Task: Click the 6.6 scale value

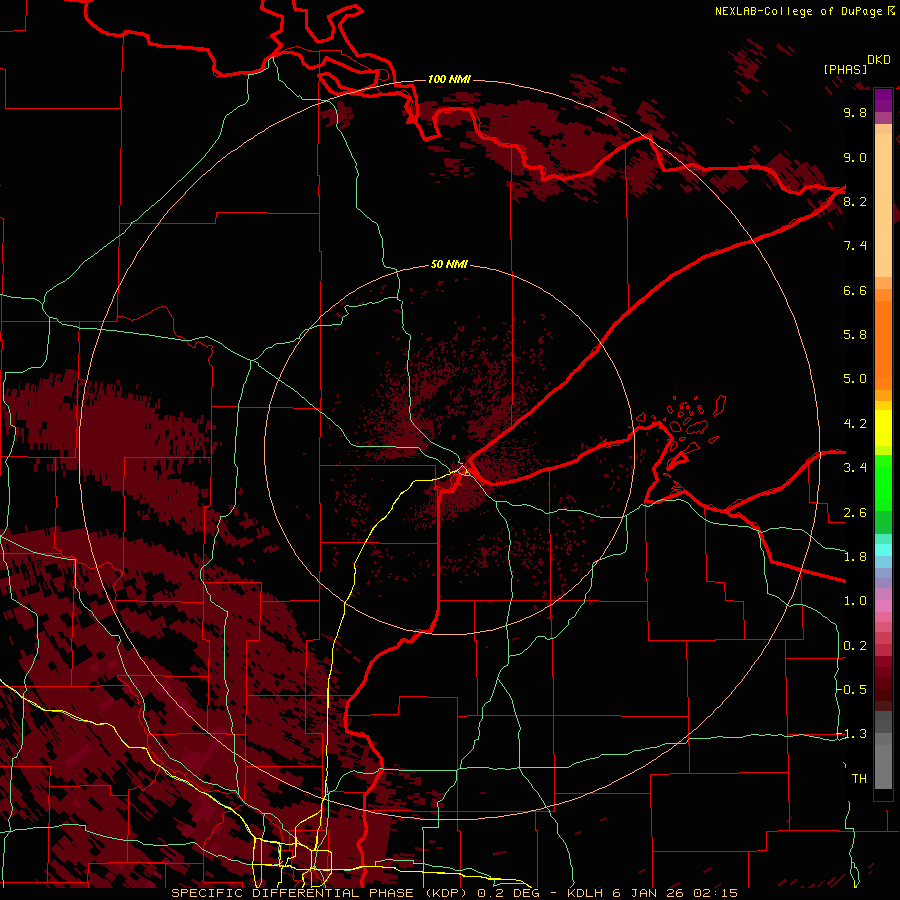Action: [x=855, y=290]
